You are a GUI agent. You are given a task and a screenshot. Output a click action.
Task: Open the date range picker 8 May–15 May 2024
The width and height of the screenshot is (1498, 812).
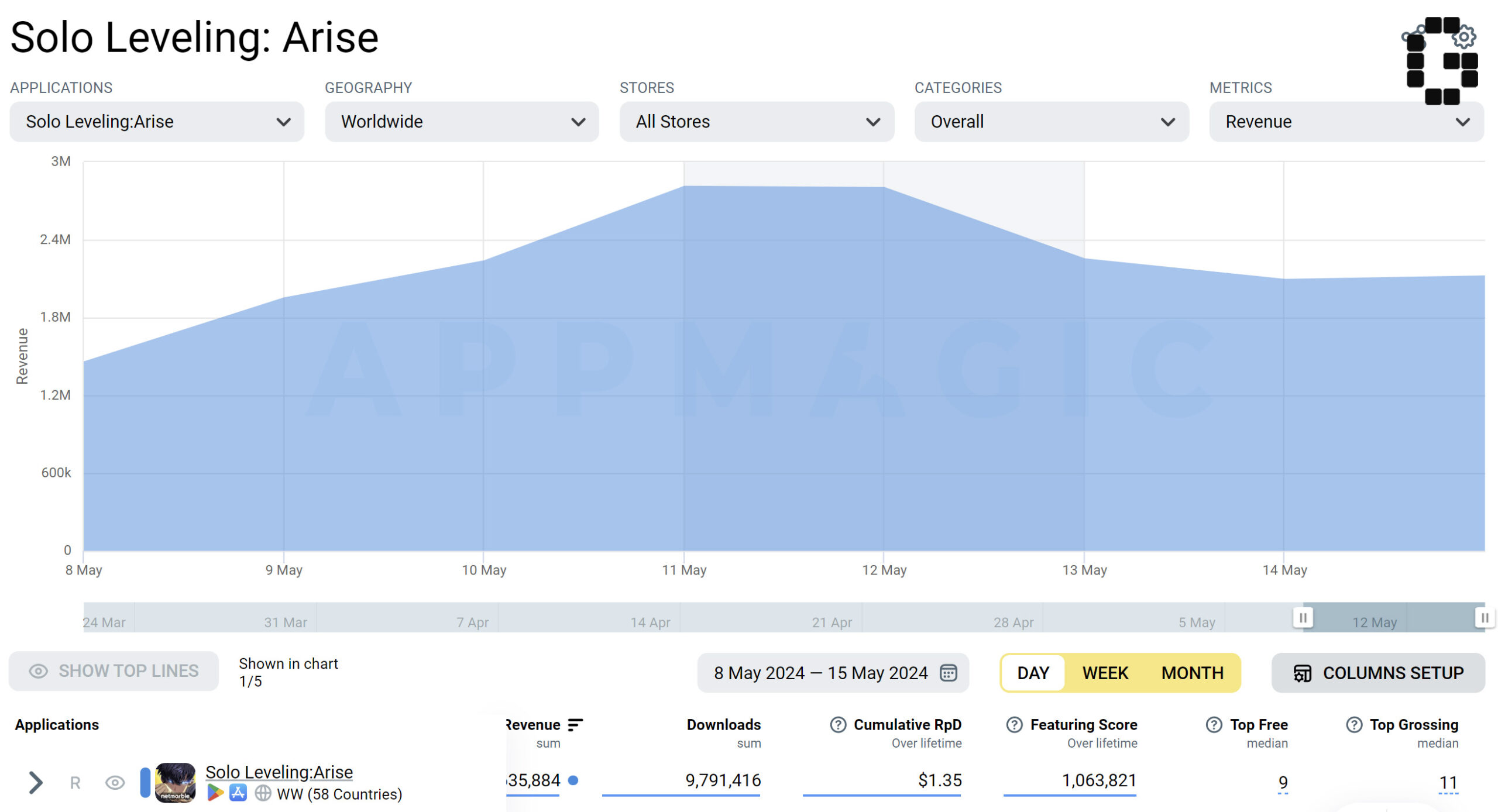(833, 673)
